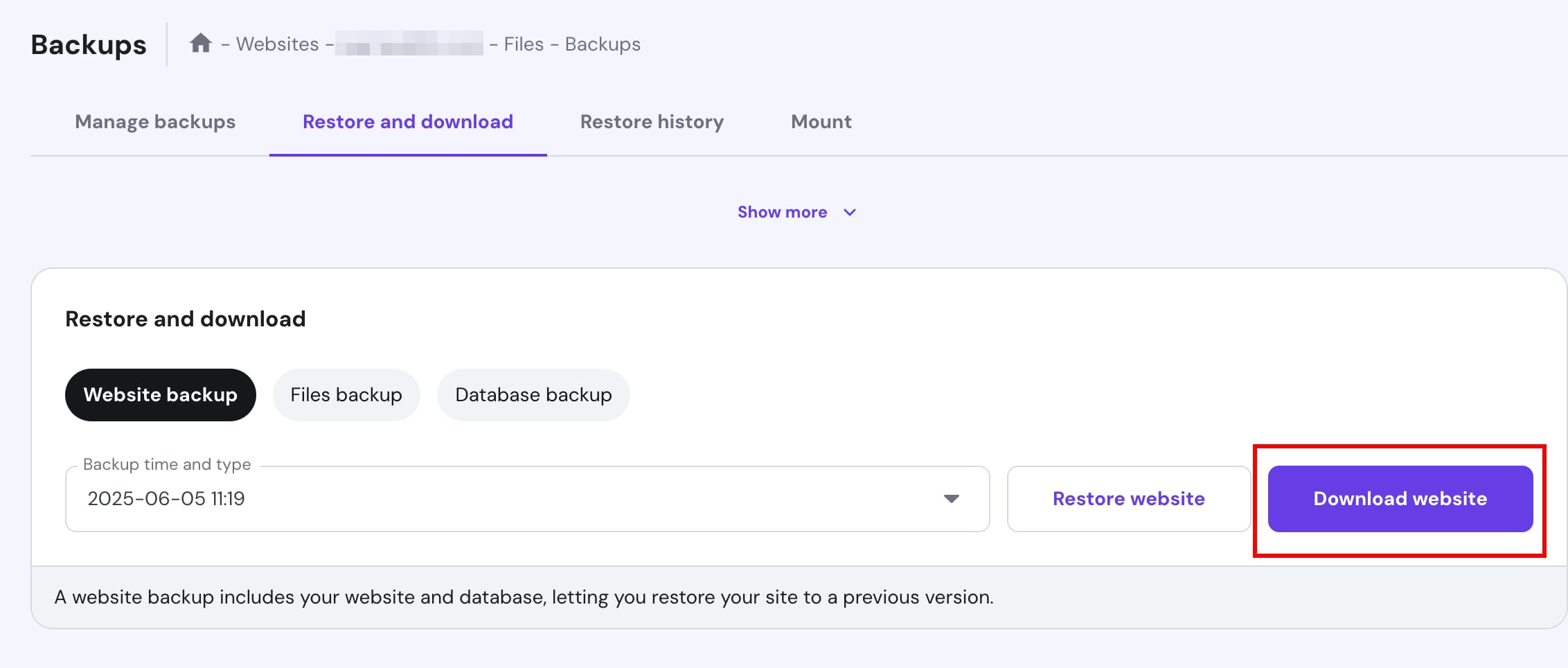Click the Show more chevron icon
Viewport: 1568px width, 668px height.
[x=850, y=213]
